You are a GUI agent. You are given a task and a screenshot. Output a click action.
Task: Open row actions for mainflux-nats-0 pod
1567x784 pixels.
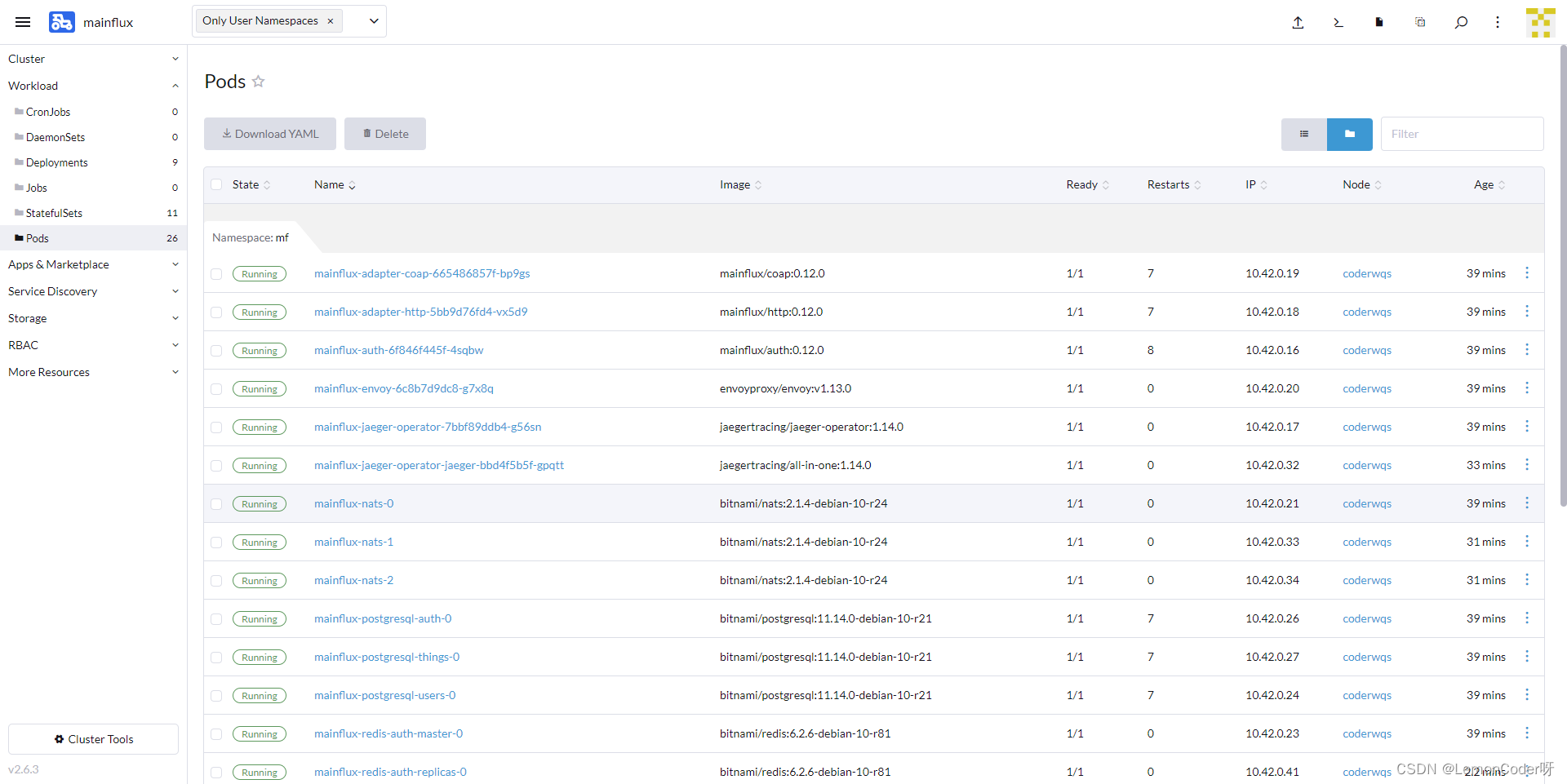(x=1527, y=503)
